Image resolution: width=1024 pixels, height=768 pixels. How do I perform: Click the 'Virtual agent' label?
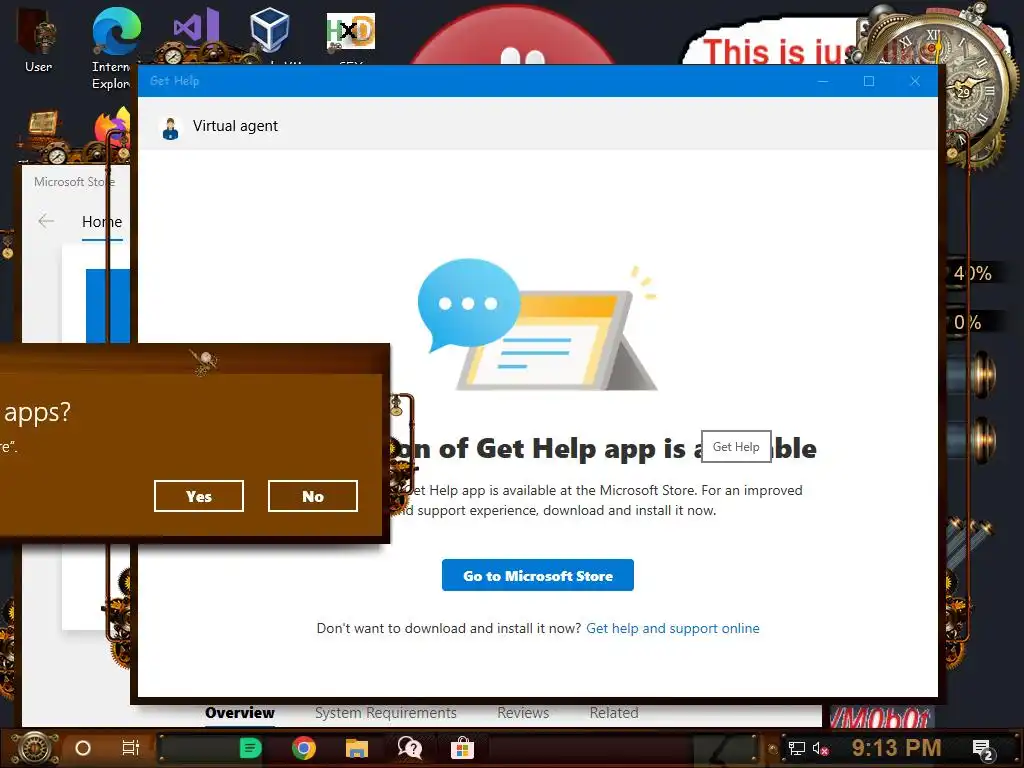[x=235, y=126]
